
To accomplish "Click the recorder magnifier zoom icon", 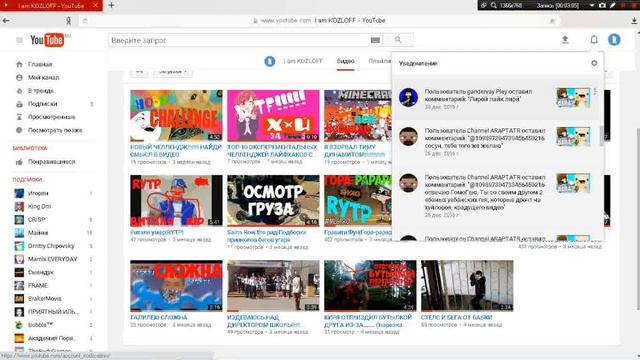I will click(x=493, y=5).
